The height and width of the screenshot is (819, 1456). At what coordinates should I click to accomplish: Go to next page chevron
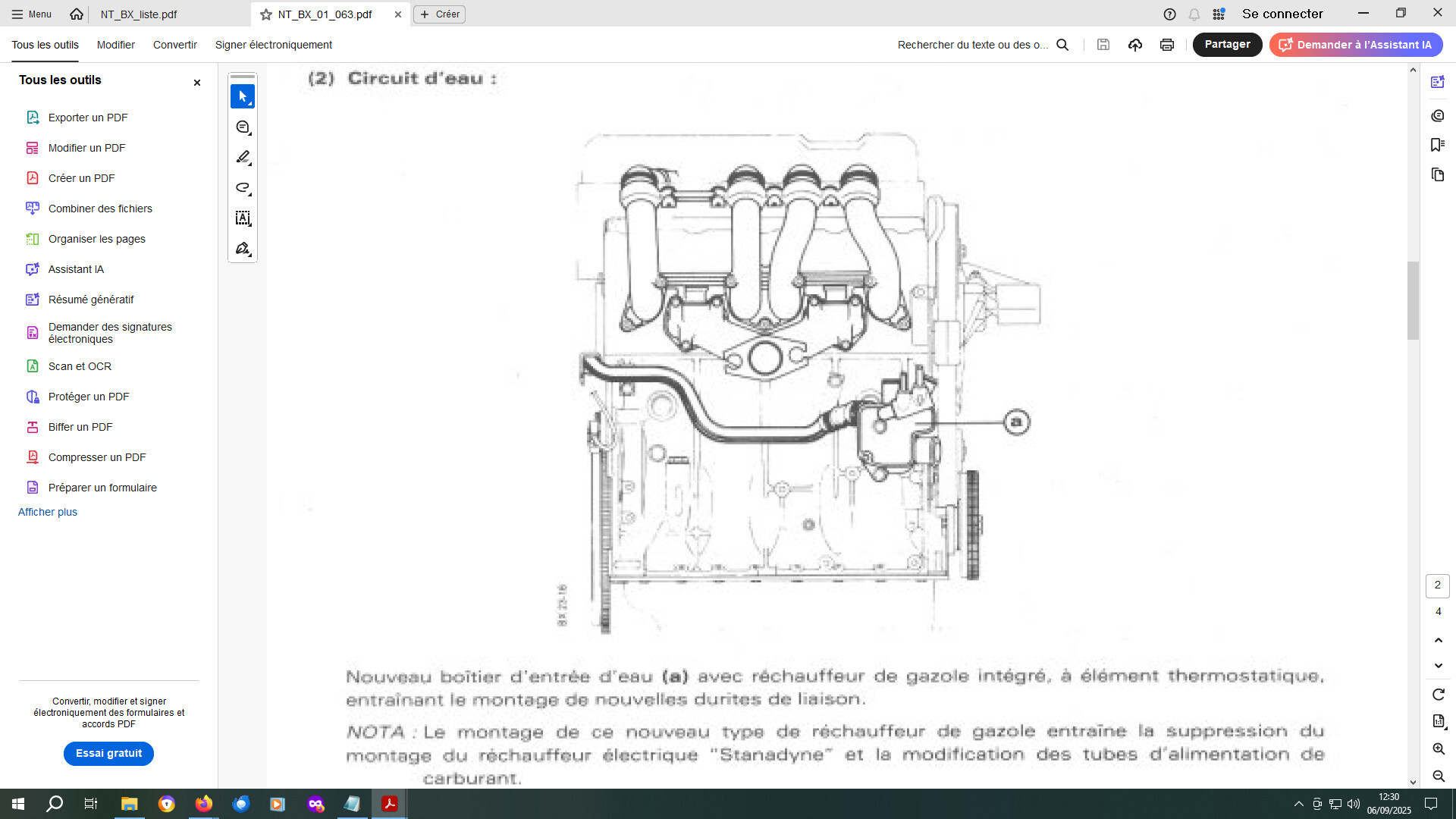pos(1439,666)
